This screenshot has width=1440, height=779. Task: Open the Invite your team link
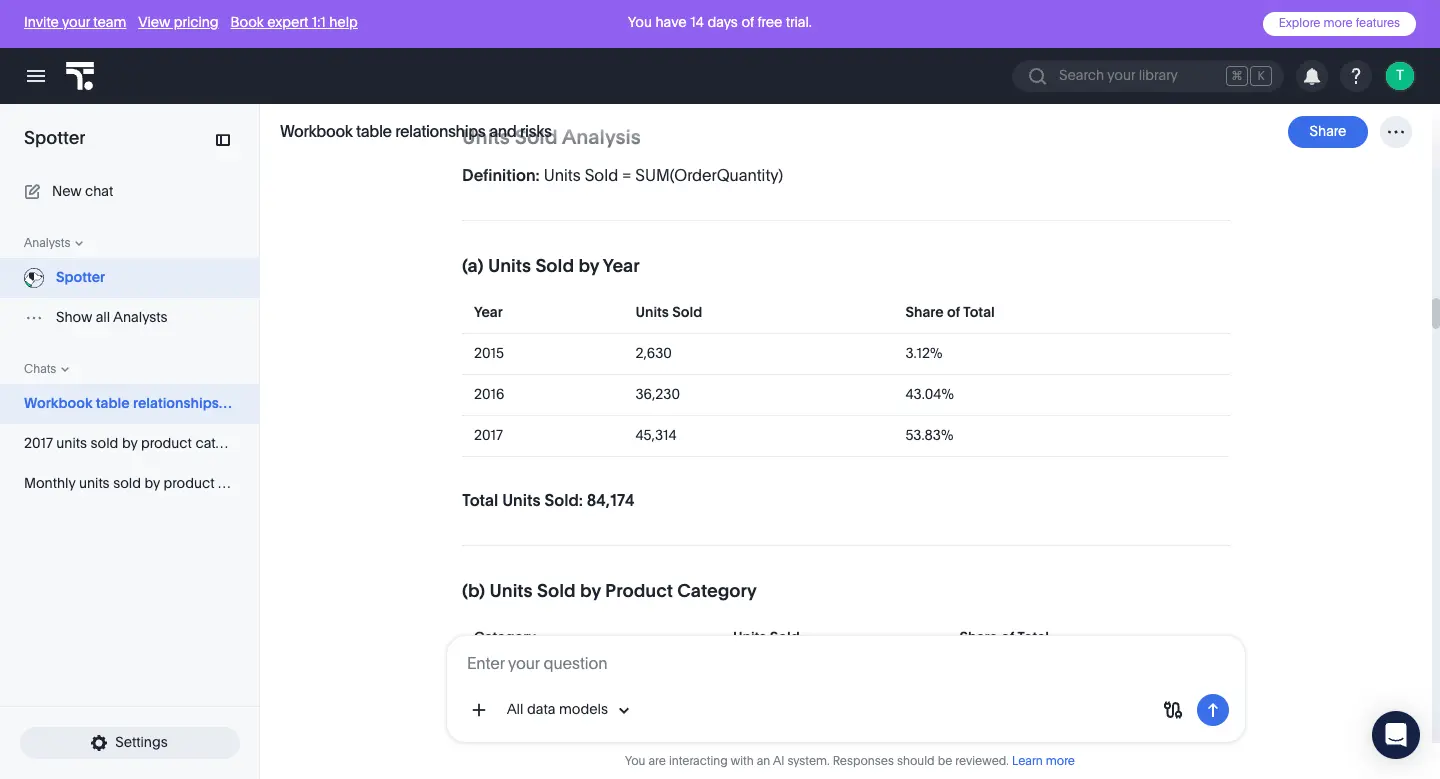(x=75, y=22)
